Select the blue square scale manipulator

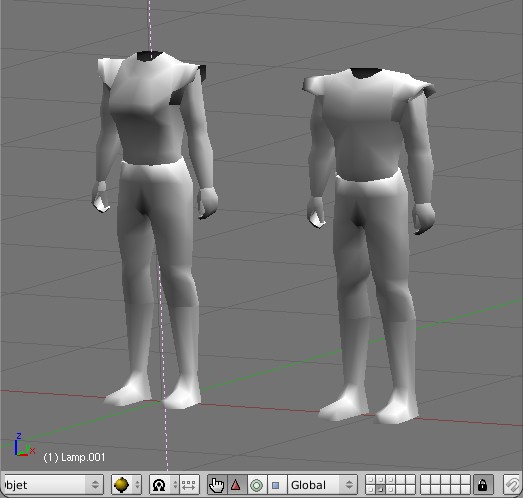(x=276, y=485)
